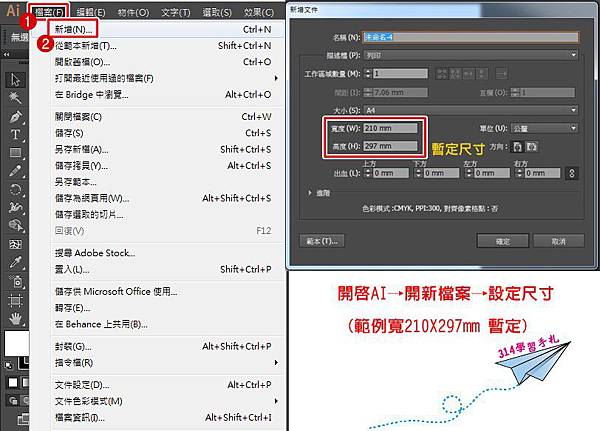Open the 編輯(E) menu
600x431 pixels.
point(91,12)
